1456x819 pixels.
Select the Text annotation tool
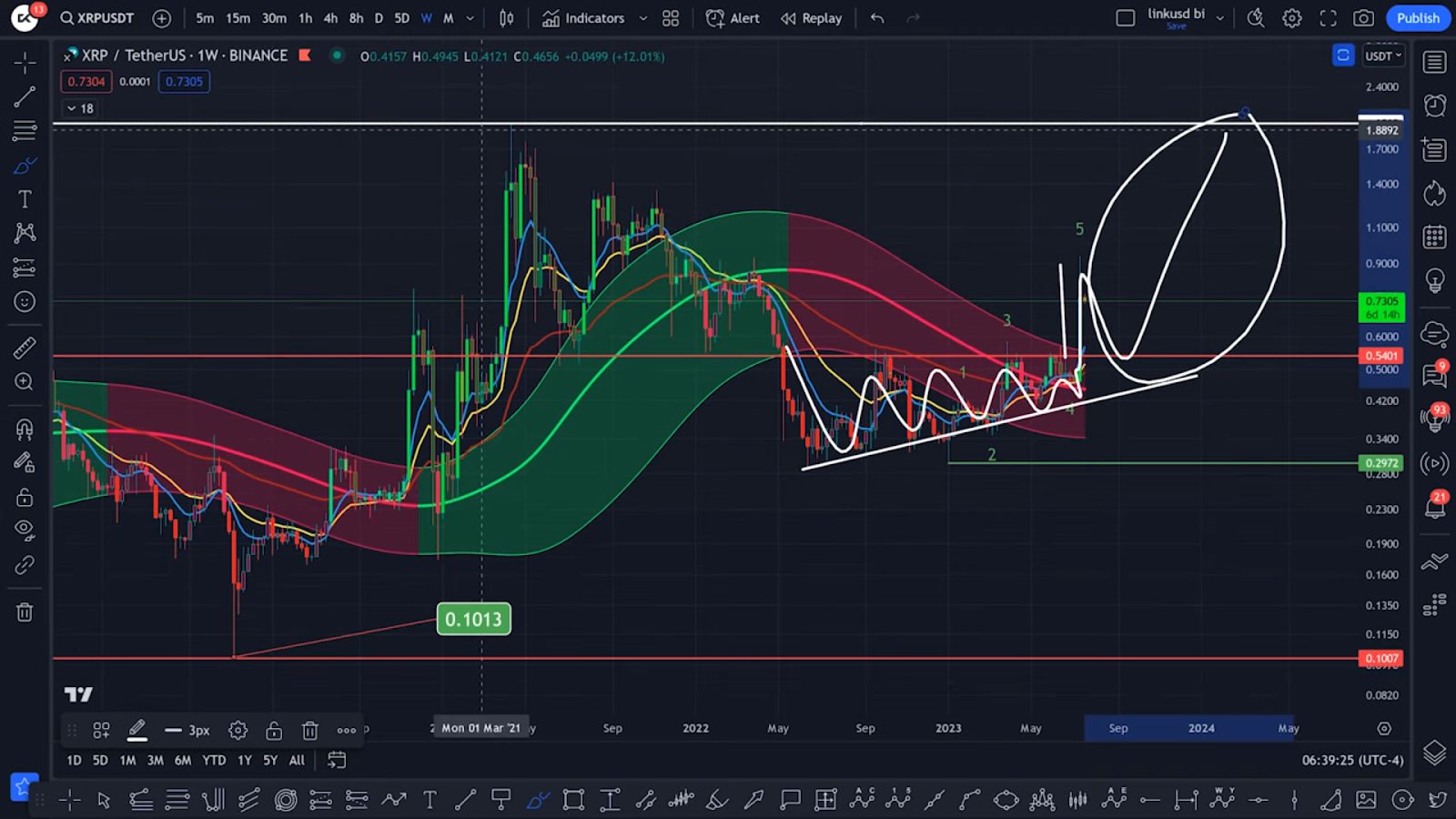[x=24, y=198]
